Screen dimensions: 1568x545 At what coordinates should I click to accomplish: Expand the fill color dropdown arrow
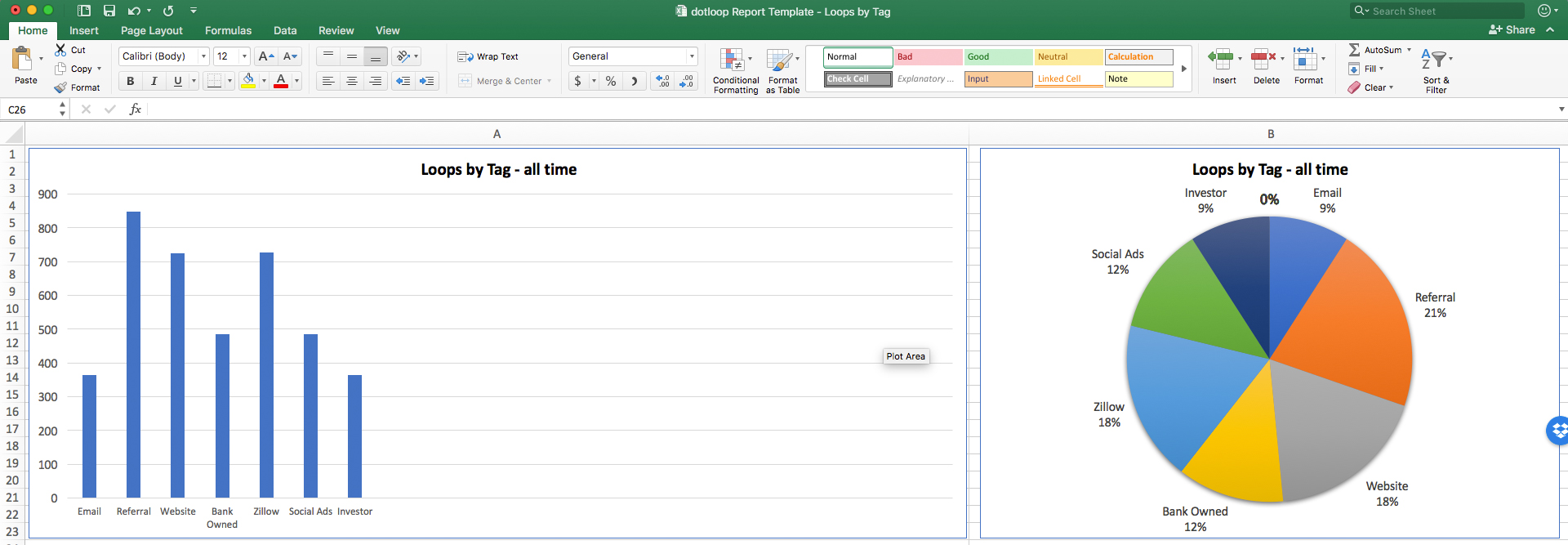(264, 81)
